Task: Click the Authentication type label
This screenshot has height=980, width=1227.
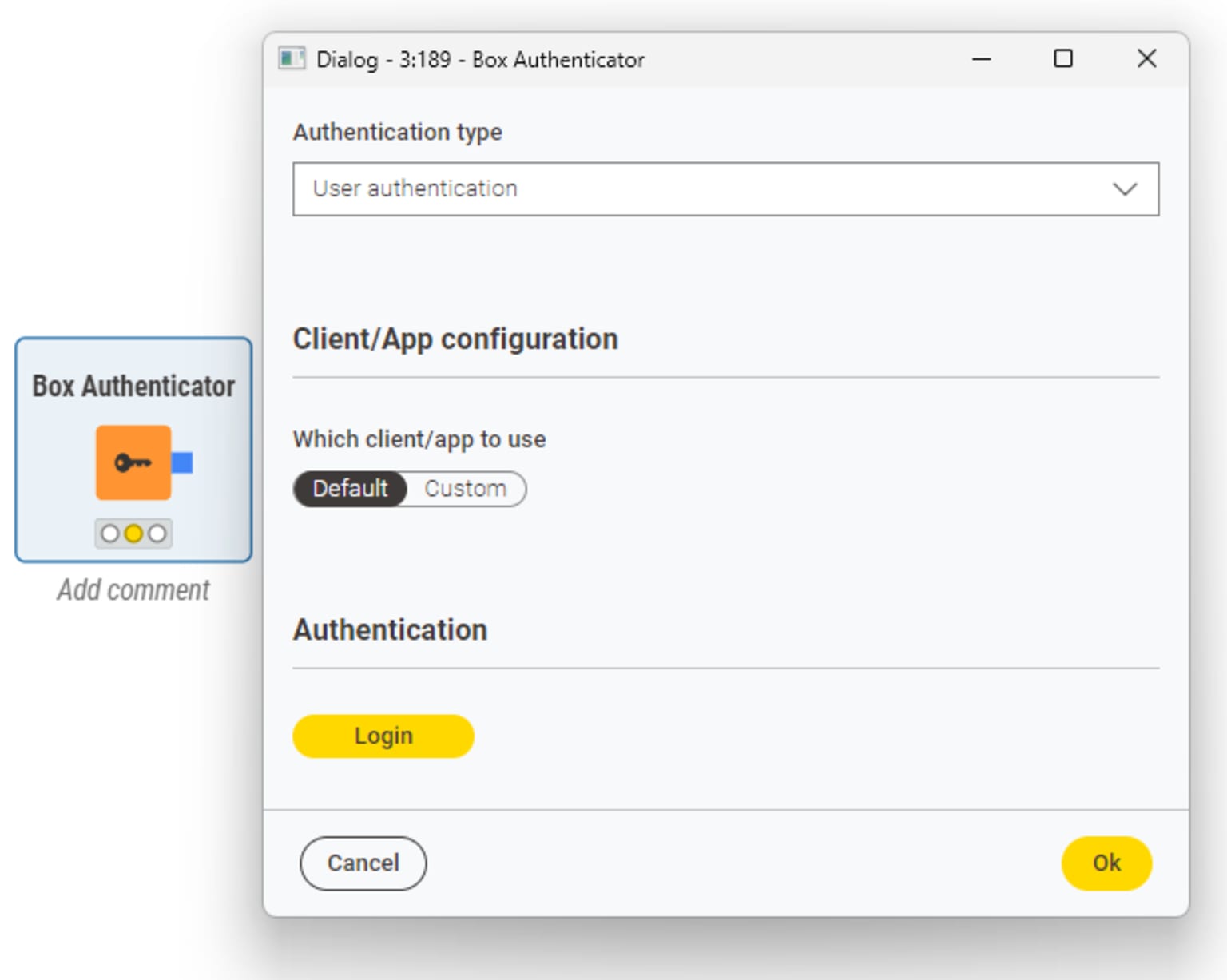Action: (x=398, y=132)
